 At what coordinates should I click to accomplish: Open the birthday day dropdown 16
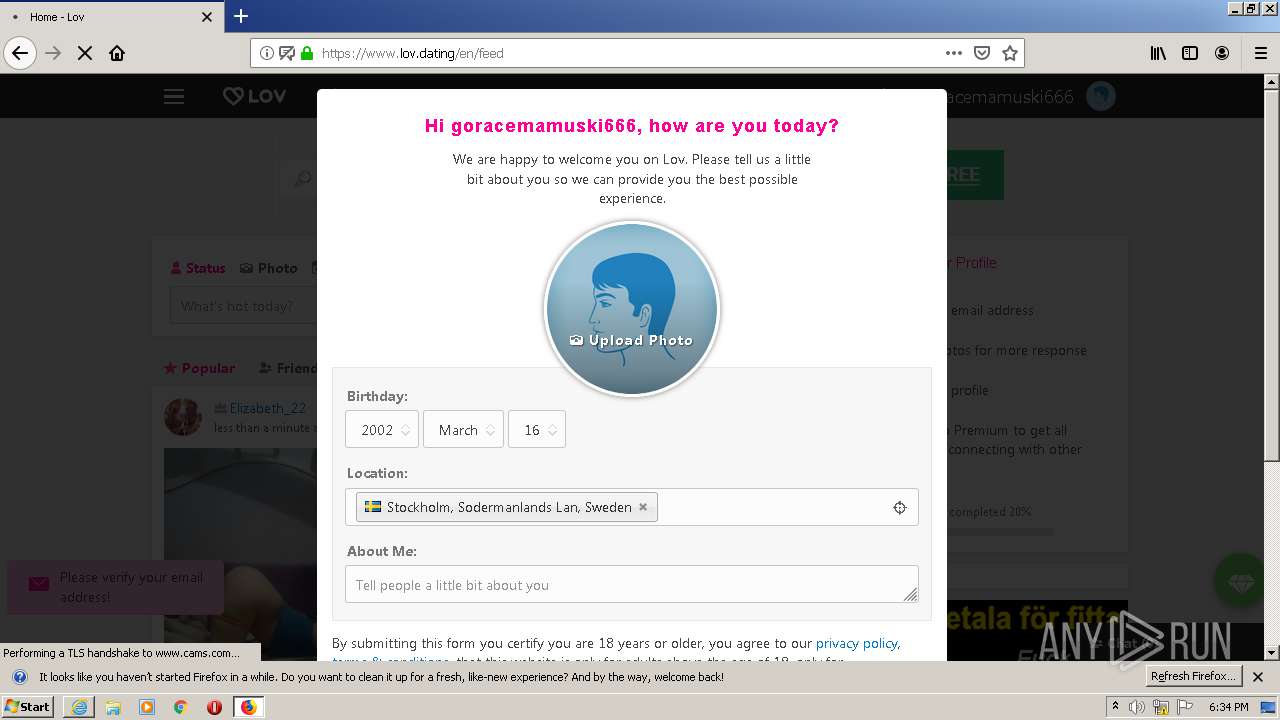[x=537, y=430]
